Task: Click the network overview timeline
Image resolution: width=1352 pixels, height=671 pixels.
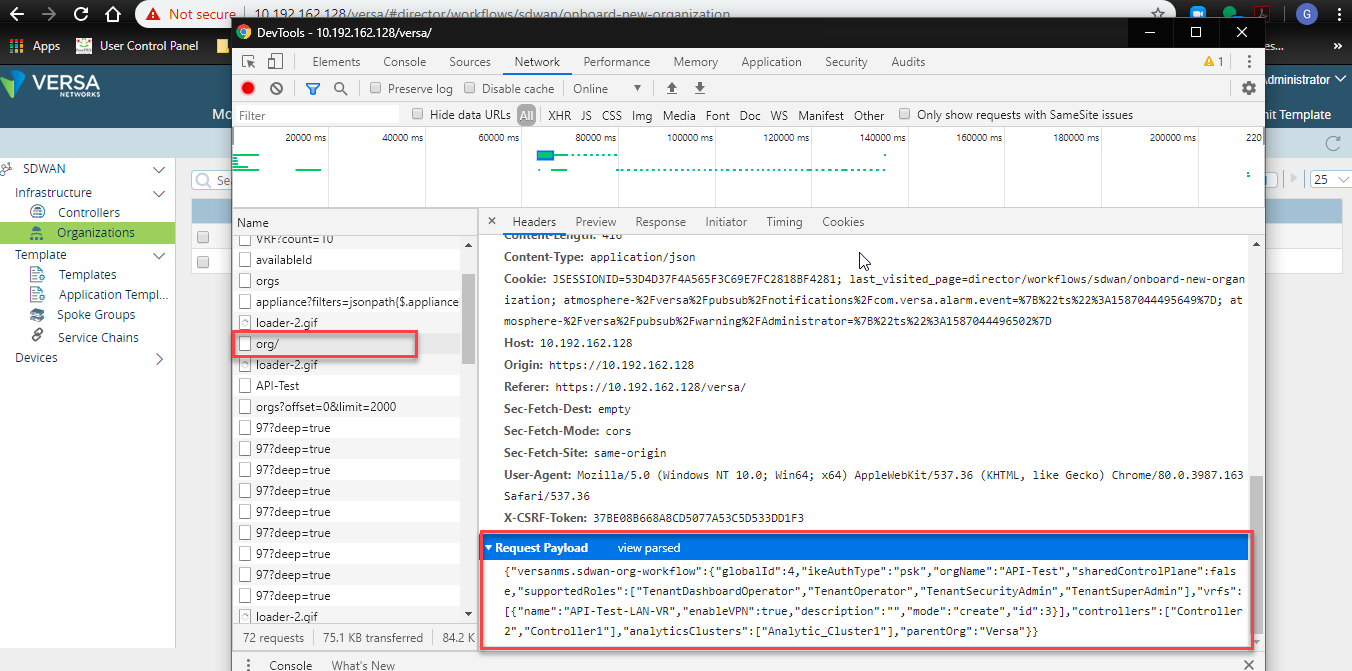Action: [748, 165]
